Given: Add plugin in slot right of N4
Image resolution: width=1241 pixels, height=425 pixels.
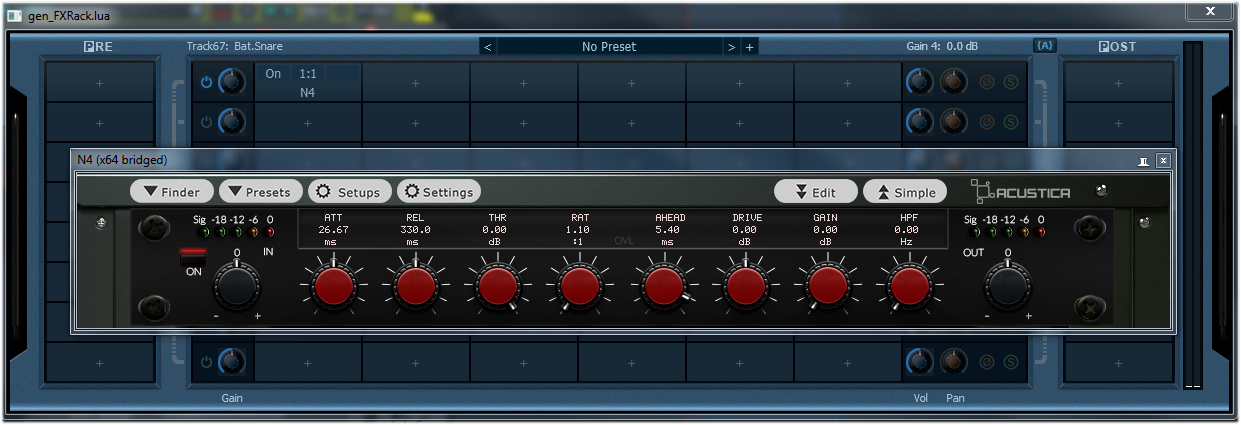Looking at the screenshot, I should click(415, 83).
